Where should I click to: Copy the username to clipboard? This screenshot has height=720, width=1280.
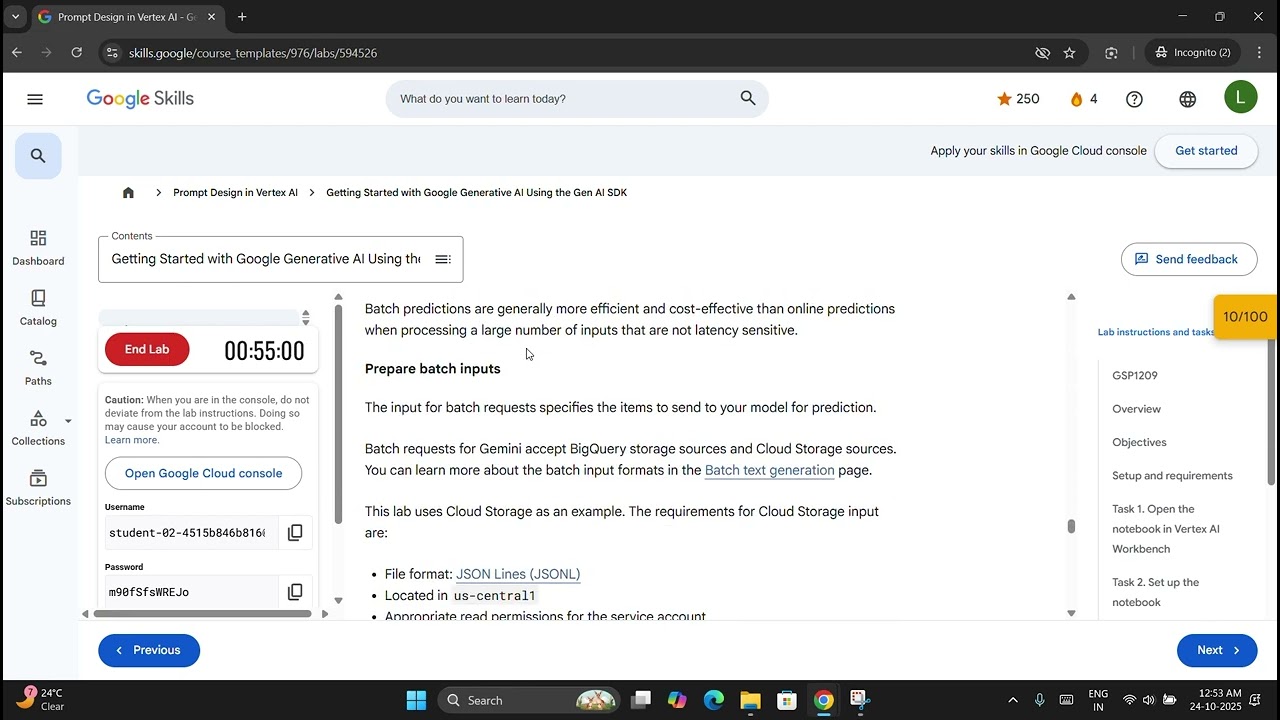295,533
